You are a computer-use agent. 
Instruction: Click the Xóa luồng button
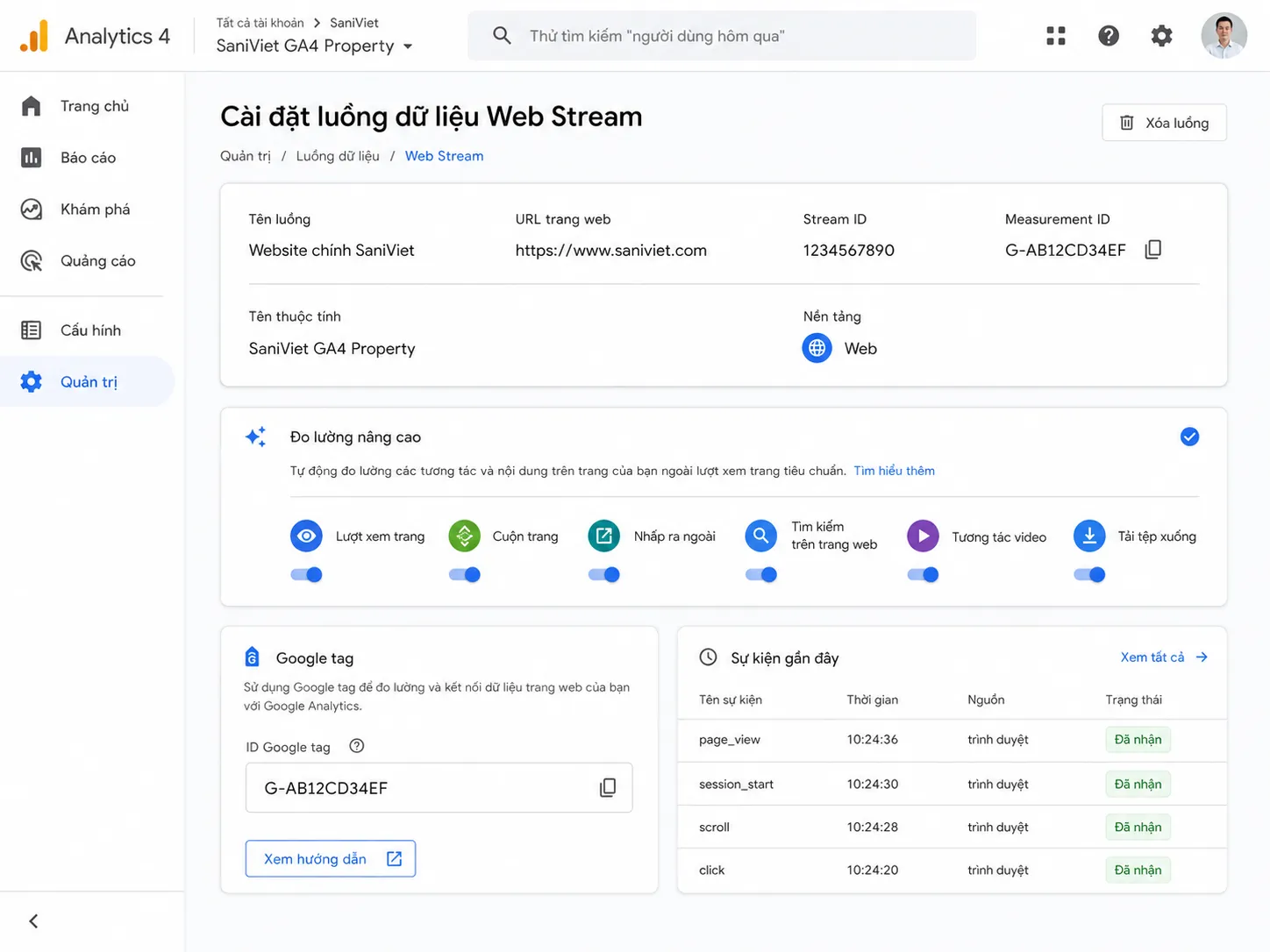[x=1164, y=123]
